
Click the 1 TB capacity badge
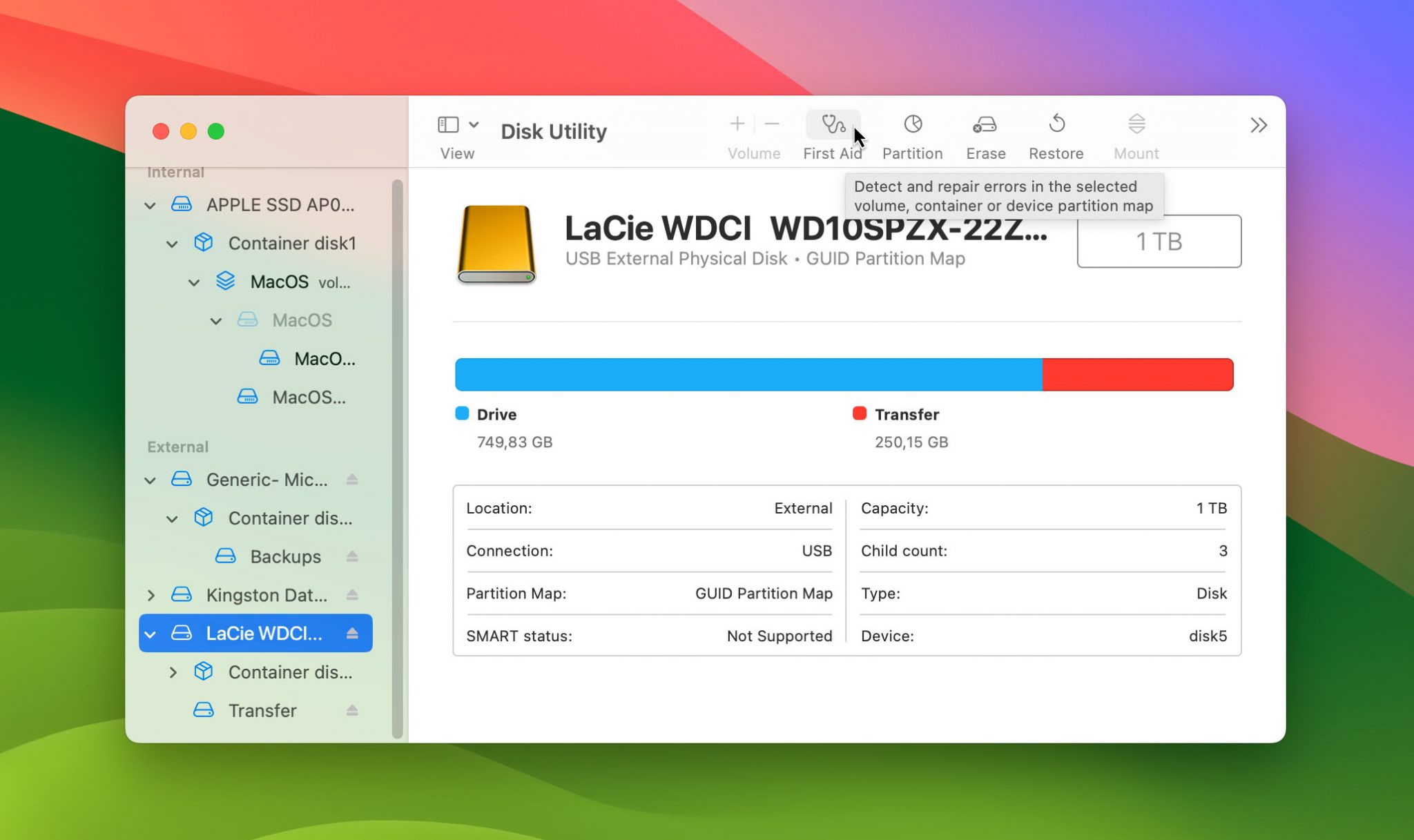(x=1159, y=241)
